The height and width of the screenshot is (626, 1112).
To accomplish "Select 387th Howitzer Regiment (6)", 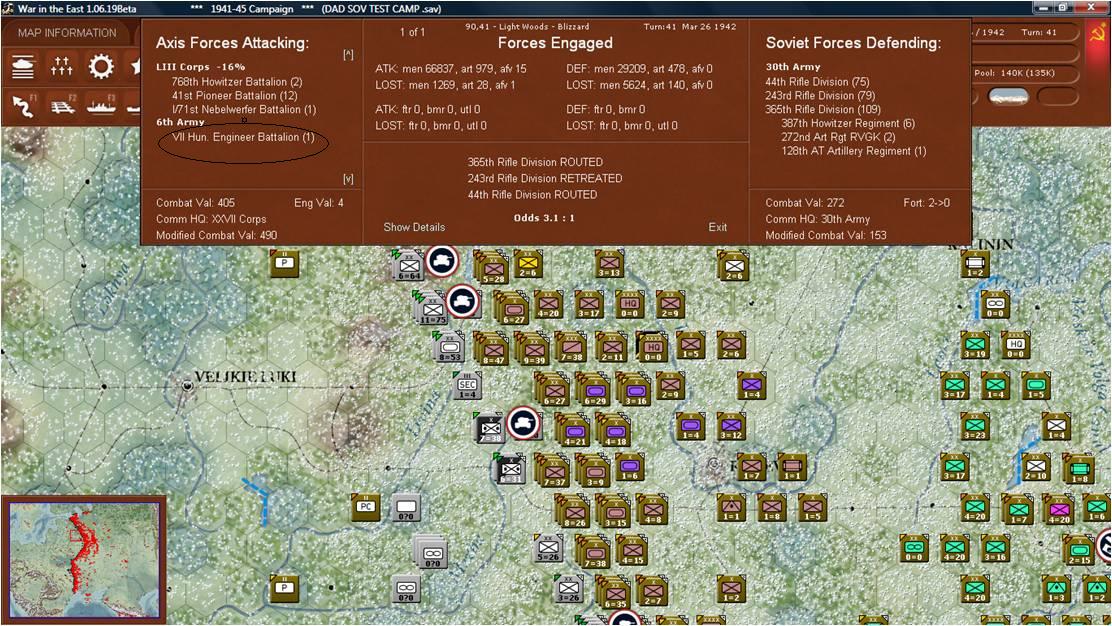I will click(x=848, y=123).
